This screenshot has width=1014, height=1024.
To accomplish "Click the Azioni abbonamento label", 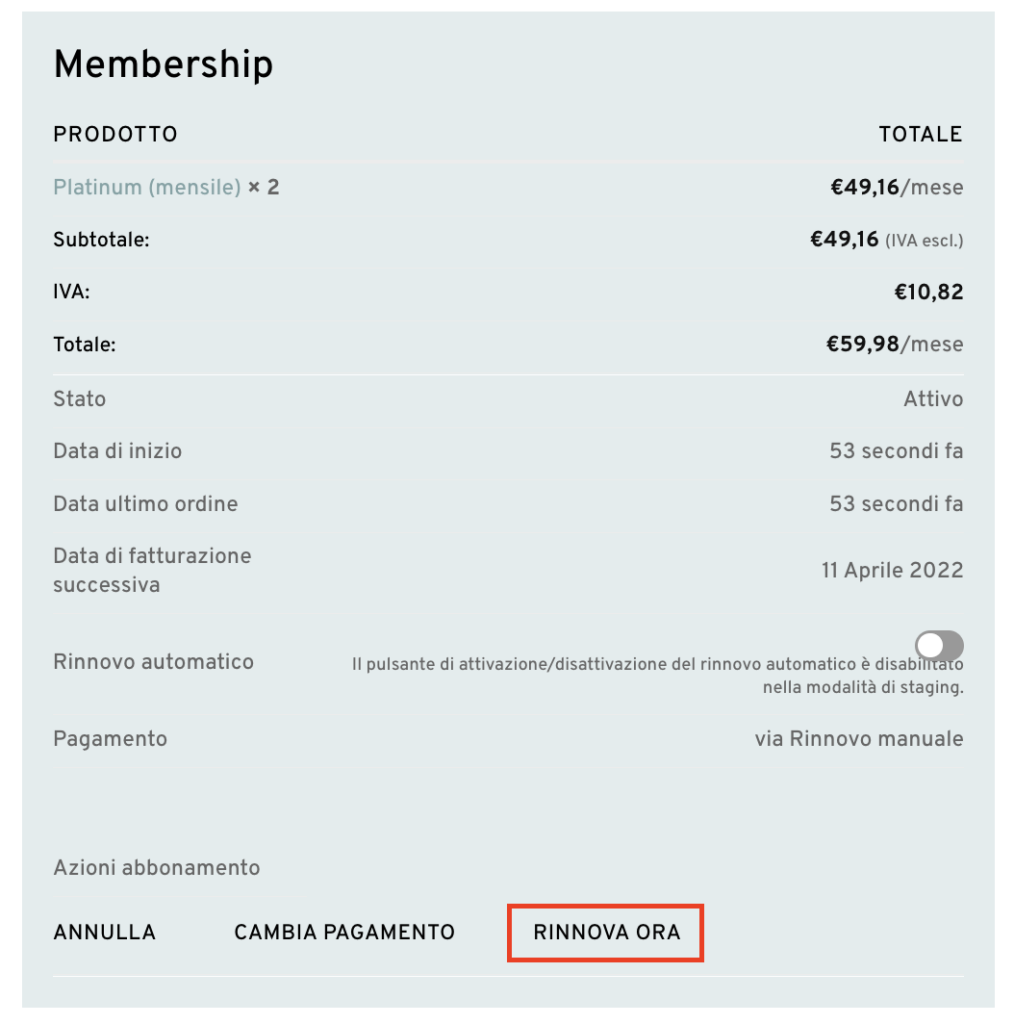I will coord(156,867).
